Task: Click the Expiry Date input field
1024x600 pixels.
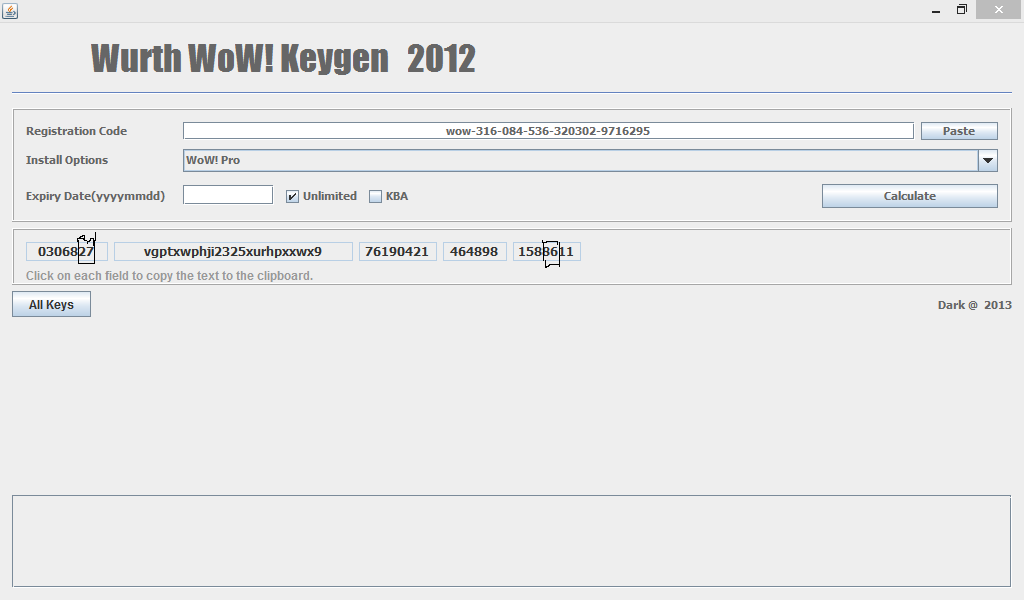Action: click(x=227, y=194)
